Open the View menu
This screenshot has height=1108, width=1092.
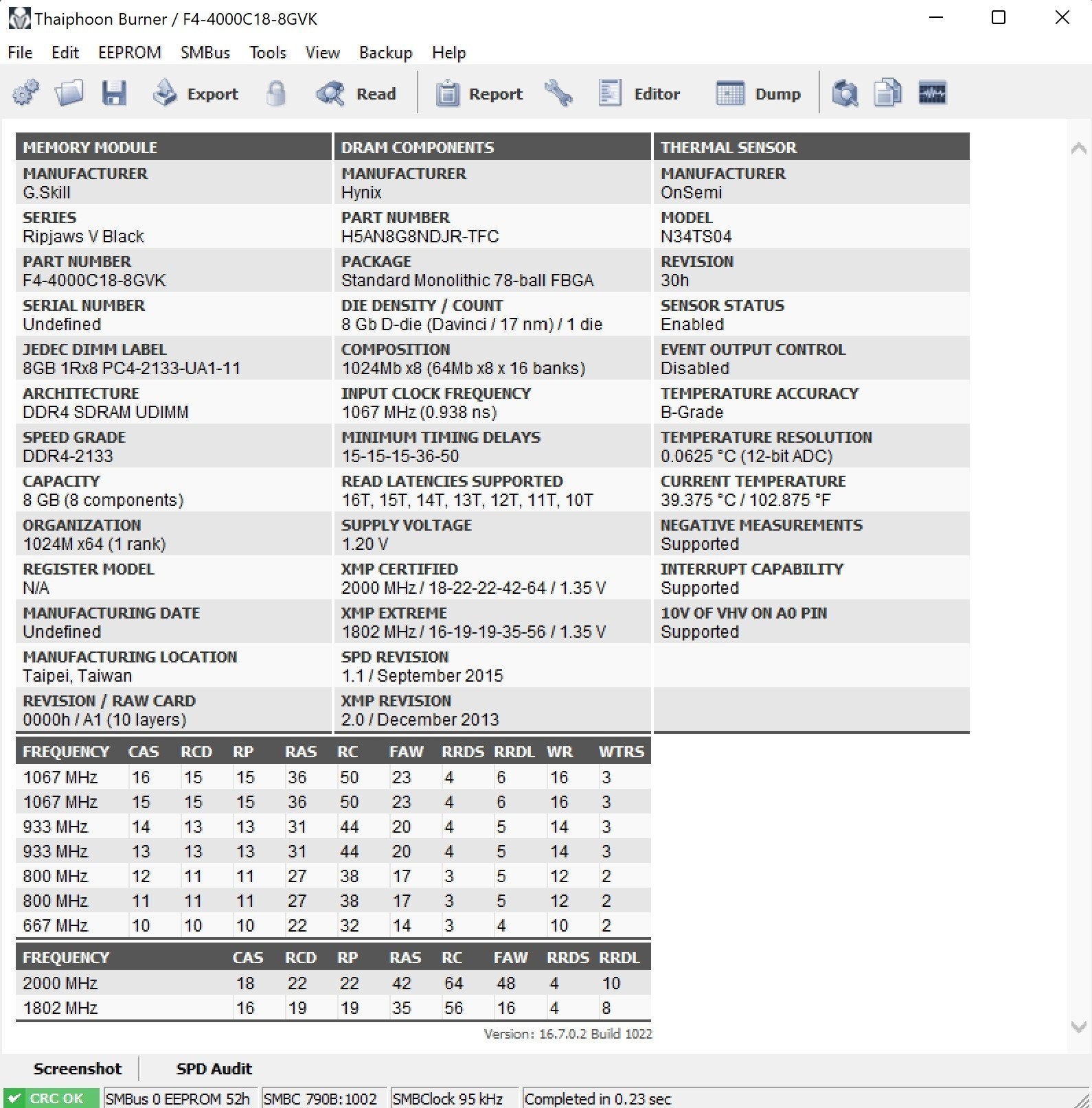pyautogui.click(x=323, y=52)
